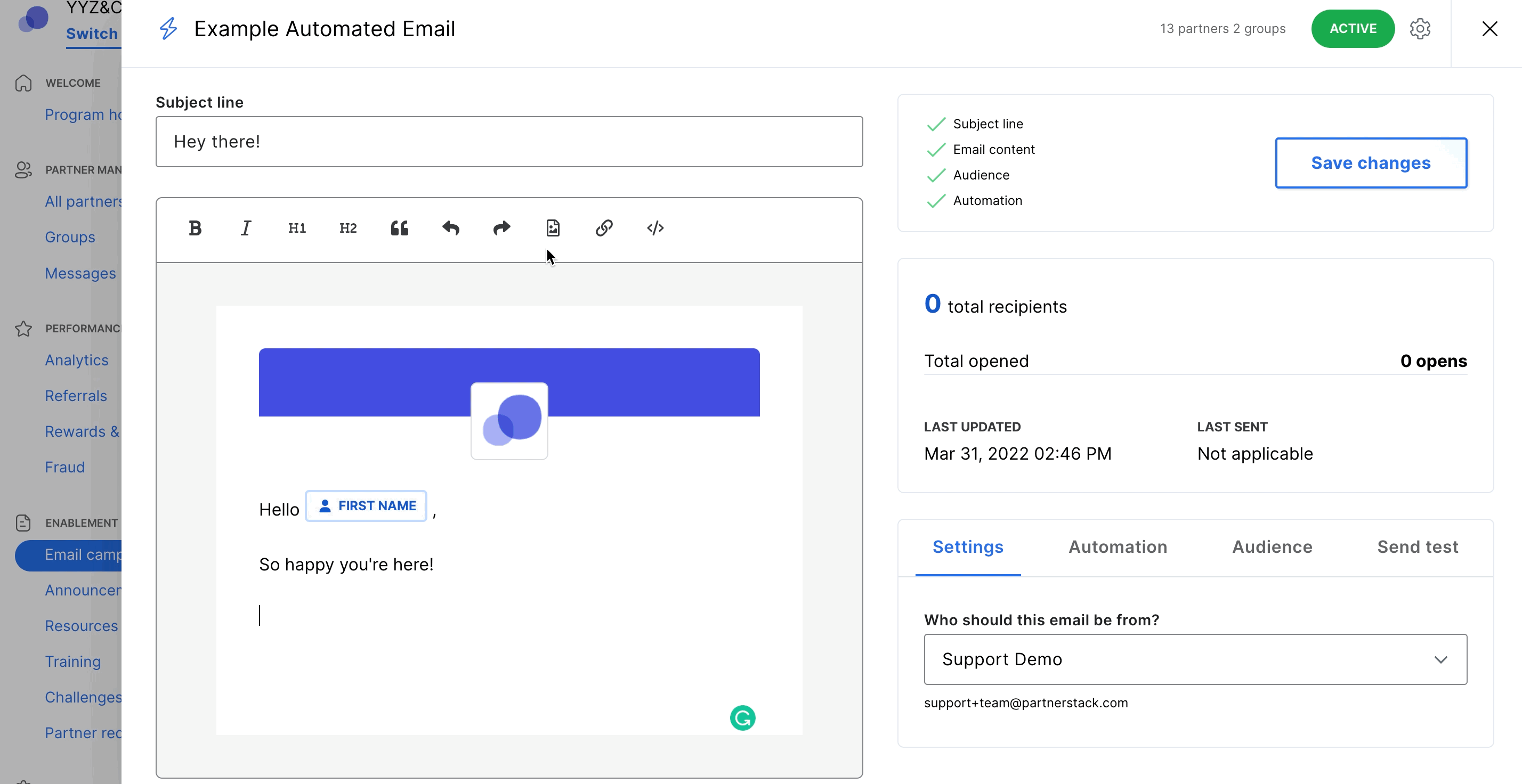Open Referrals in the sidebar
Screen dimensions: 1522x784
(76, 396)
